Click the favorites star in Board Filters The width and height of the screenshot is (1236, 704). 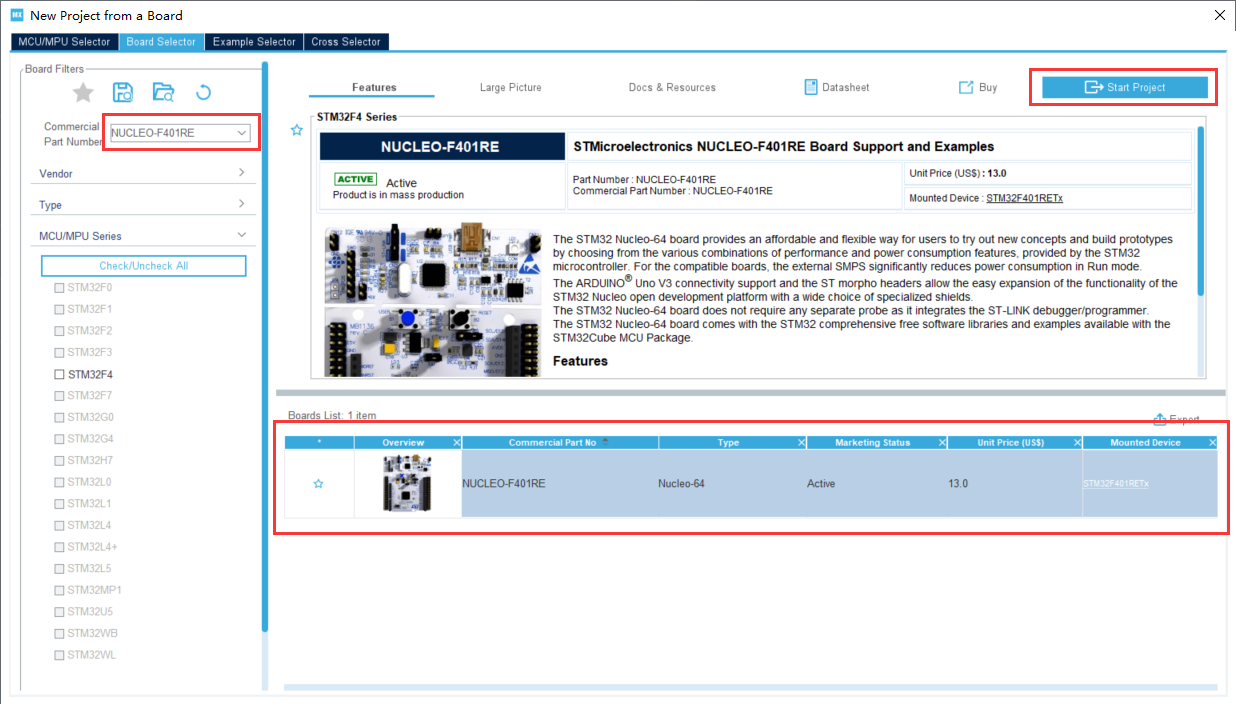83,93
